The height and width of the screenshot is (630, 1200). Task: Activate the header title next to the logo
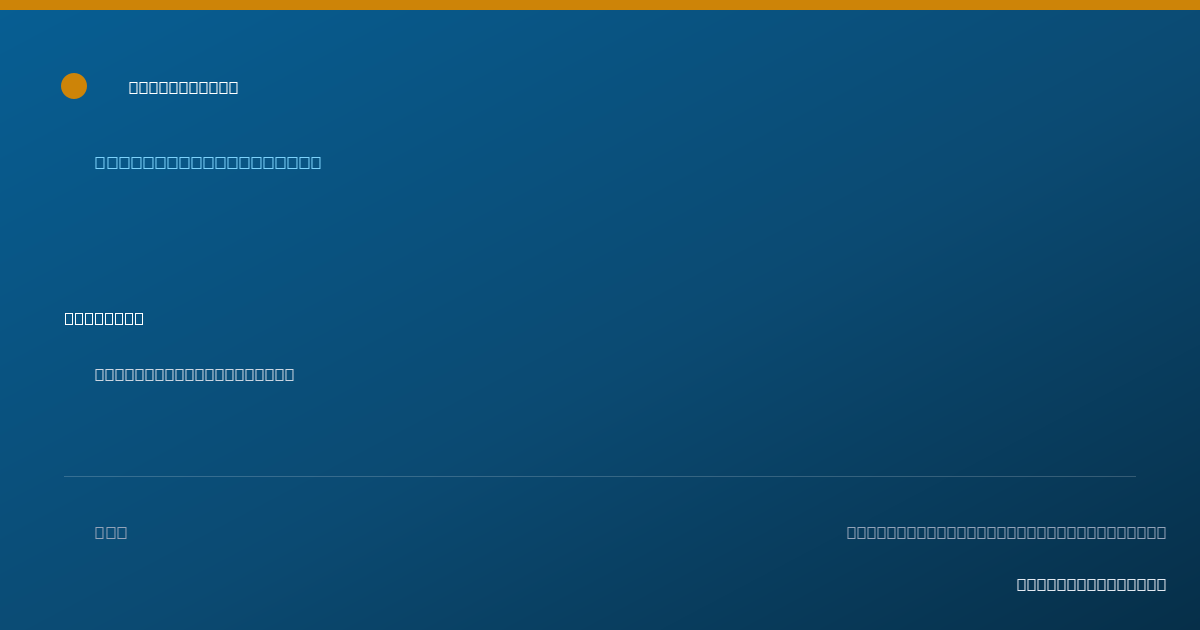pyautogui.click(x=184, y=88)
